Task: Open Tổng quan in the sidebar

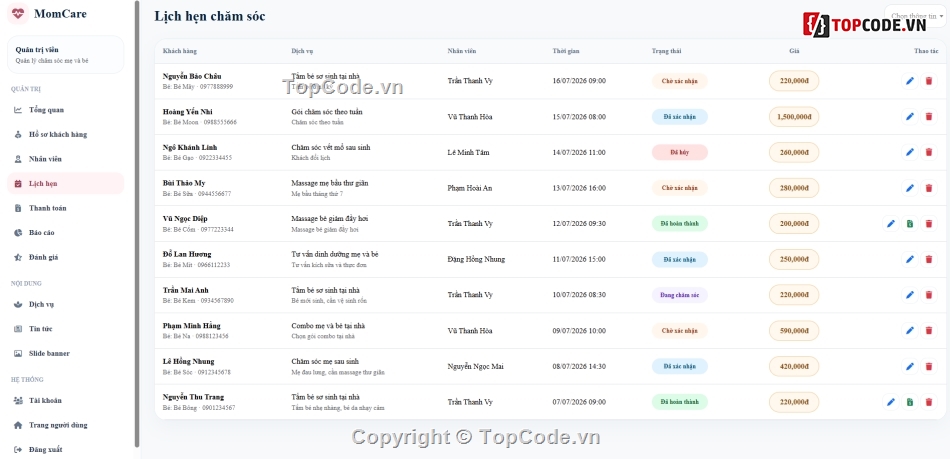Action: click(x=65, y=110)
